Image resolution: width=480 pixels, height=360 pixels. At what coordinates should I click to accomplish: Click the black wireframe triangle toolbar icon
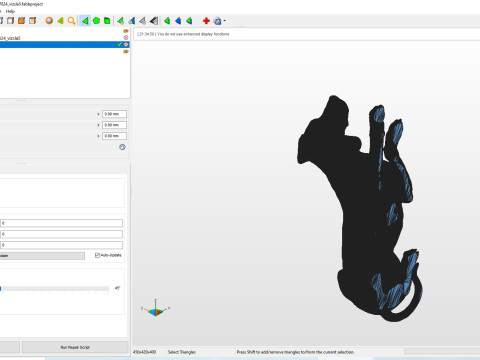(154, 21)
